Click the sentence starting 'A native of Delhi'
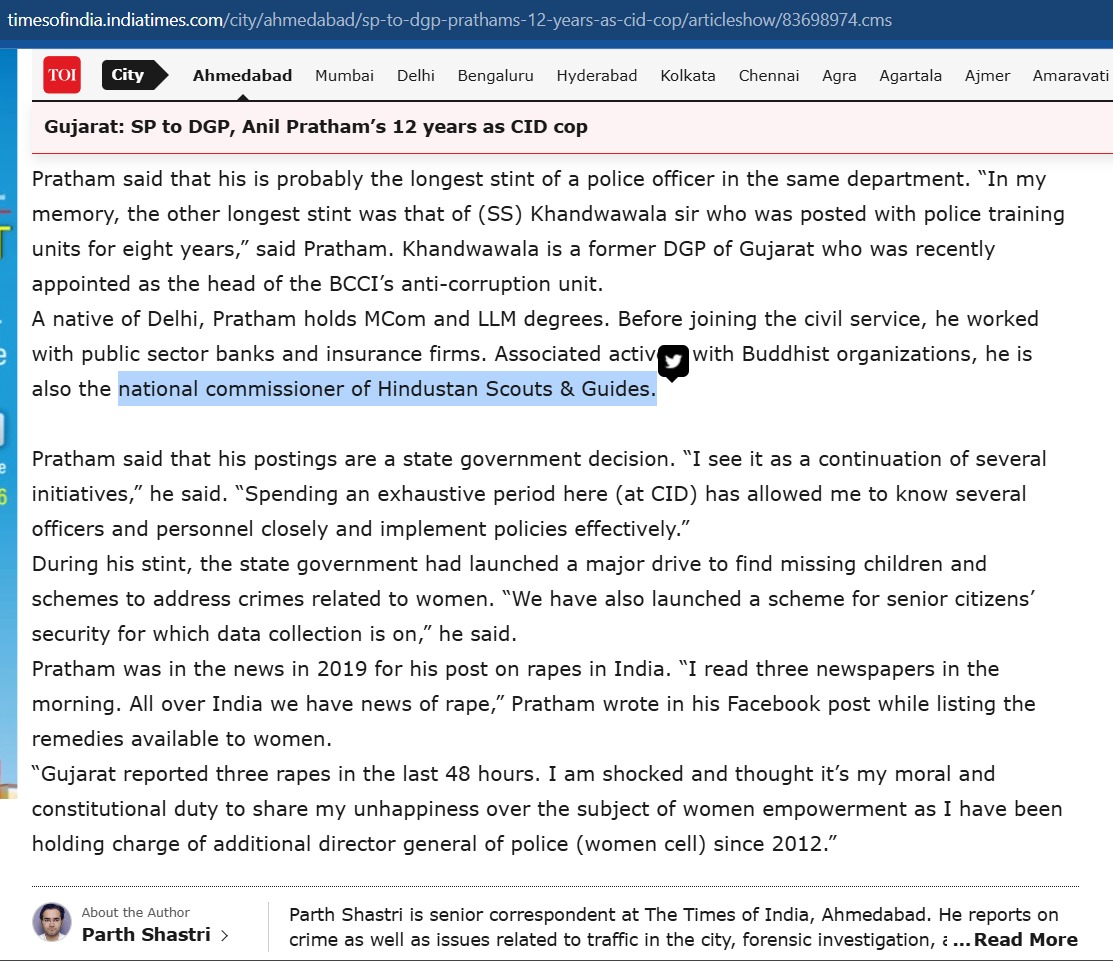Image resolution: width=1113 pixels, height=961 pixels. pos(320,319)
